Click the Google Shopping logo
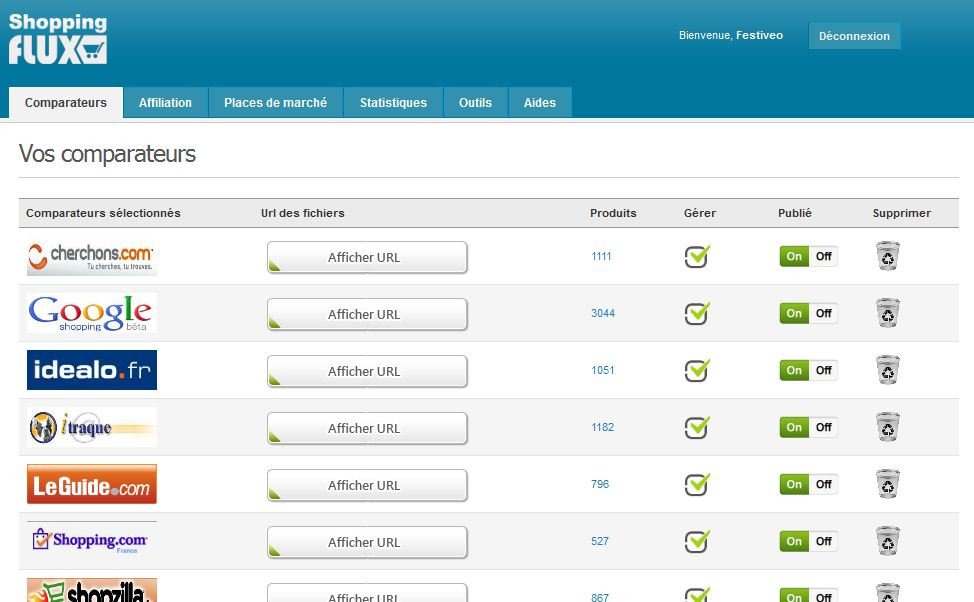 point(91,314)
